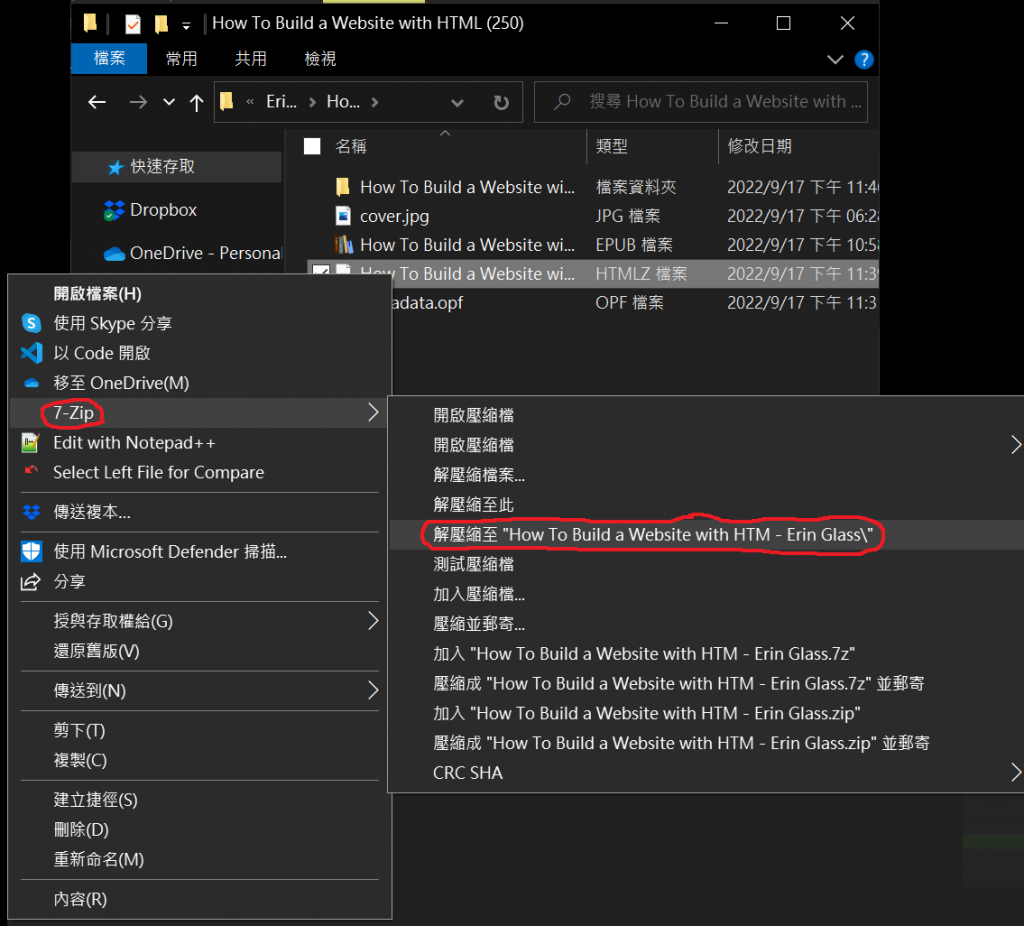Click the EPUB book file icon

coord(344,245)
